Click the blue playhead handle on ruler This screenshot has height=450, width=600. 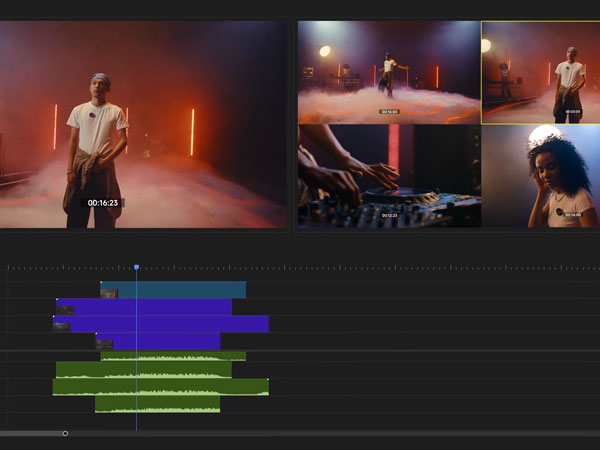137,267
